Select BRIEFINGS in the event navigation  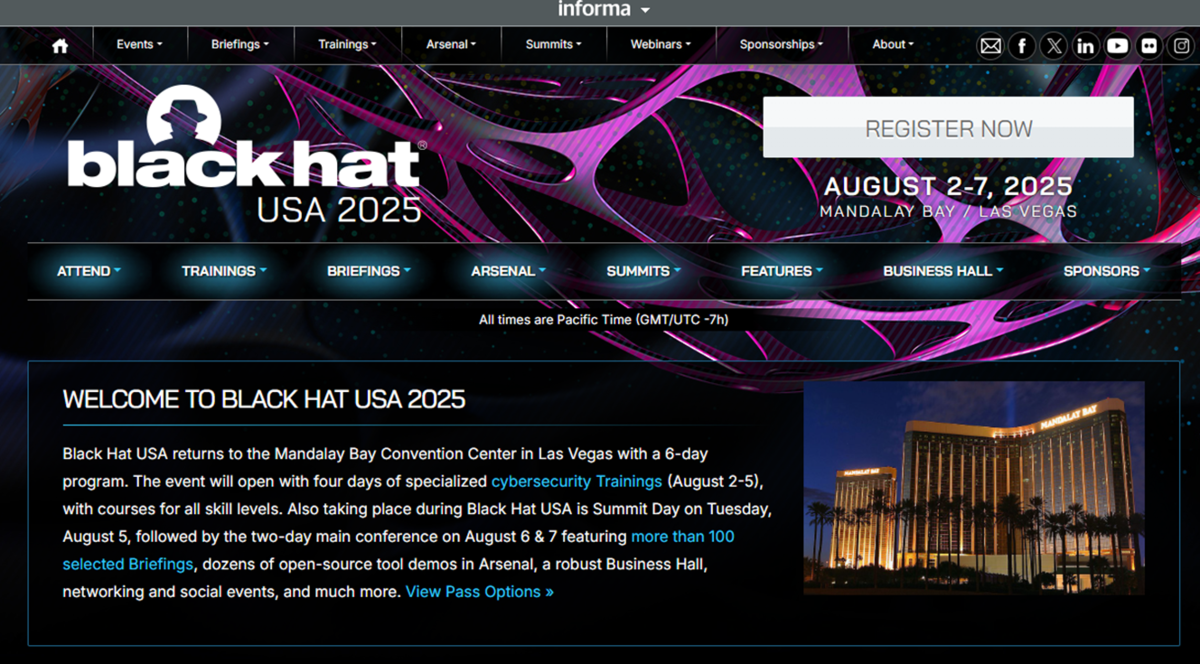pyautogui.click(x=369, y=271)
